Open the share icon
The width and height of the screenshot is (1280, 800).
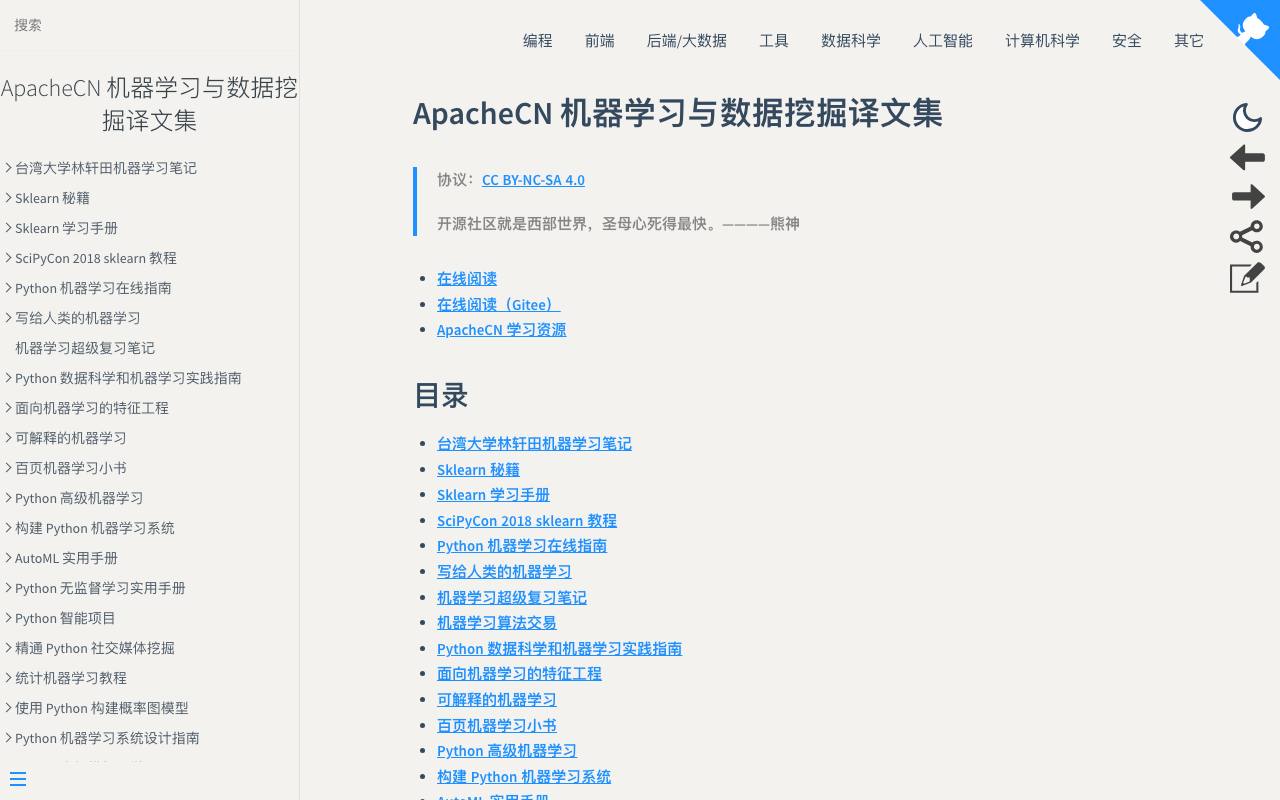[x=1247, y=237]
